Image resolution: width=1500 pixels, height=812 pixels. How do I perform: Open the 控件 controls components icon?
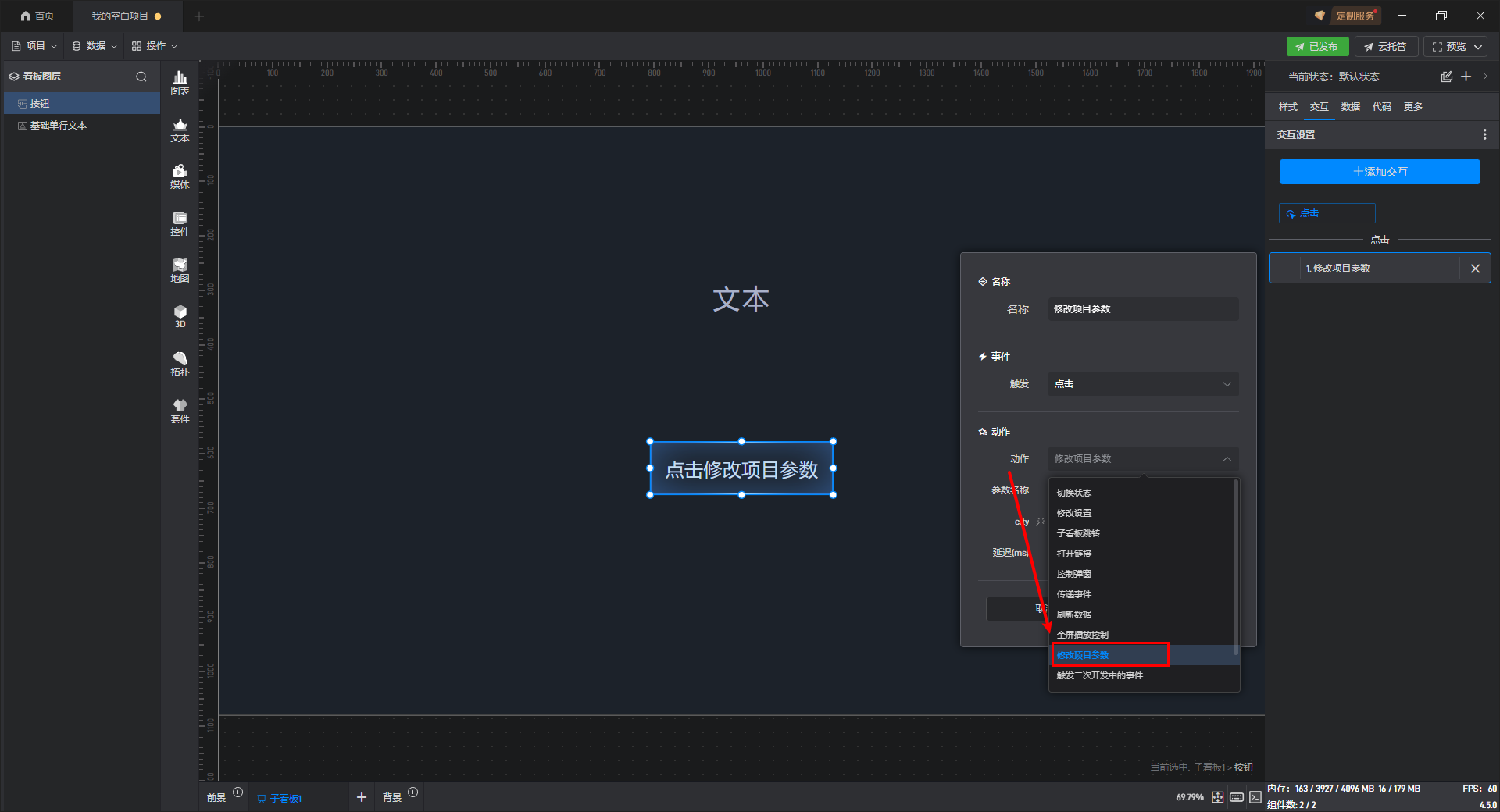[180, 223]
